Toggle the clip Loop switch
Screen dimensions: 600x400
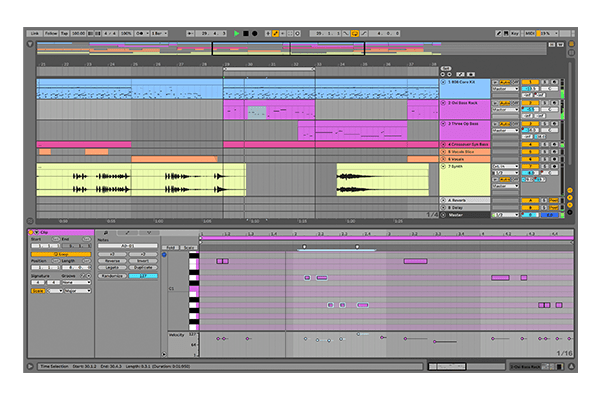coord(61,254)
